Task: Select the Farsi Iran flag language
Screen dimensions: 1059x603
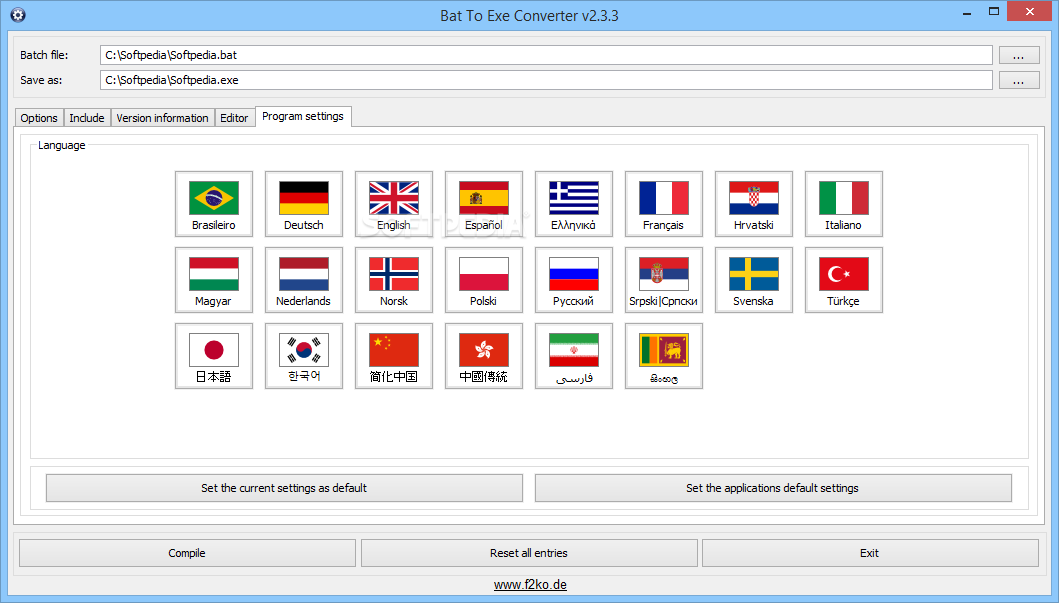Action: 573,356
